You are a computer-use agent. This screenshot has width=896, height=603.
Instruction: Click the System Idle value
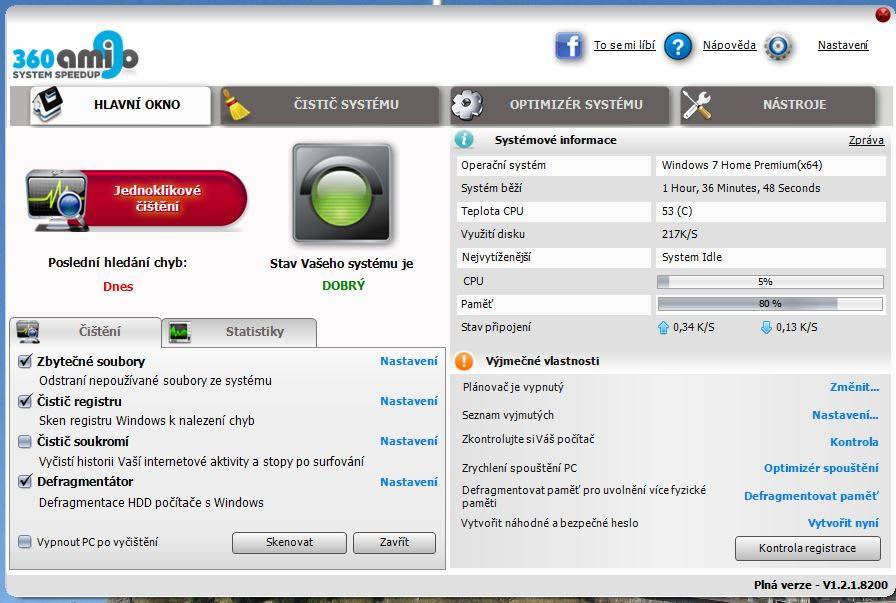click(691, 257)
